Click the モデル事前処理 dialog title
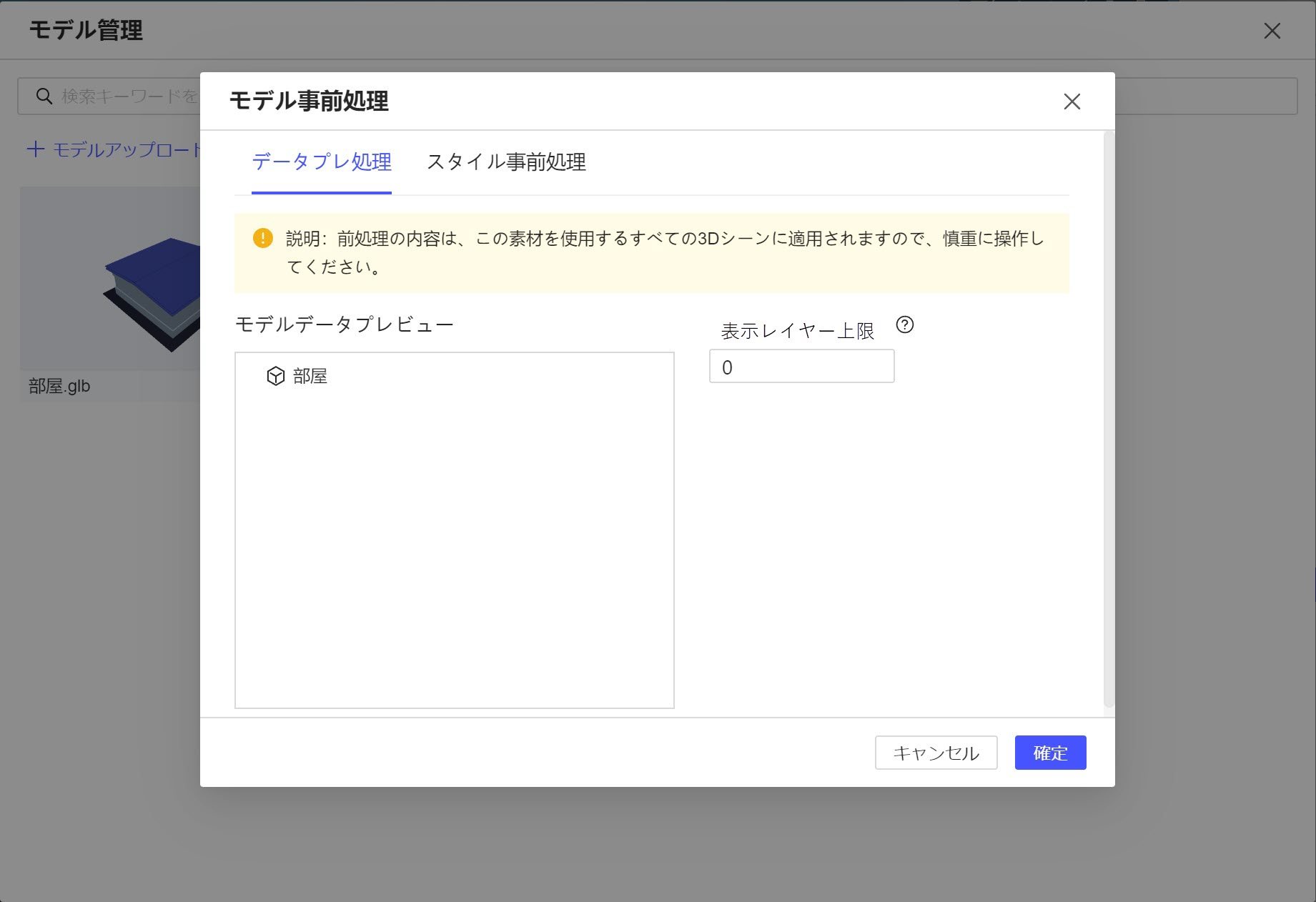Screen dimensions: 1316x902 coord(309,101)
